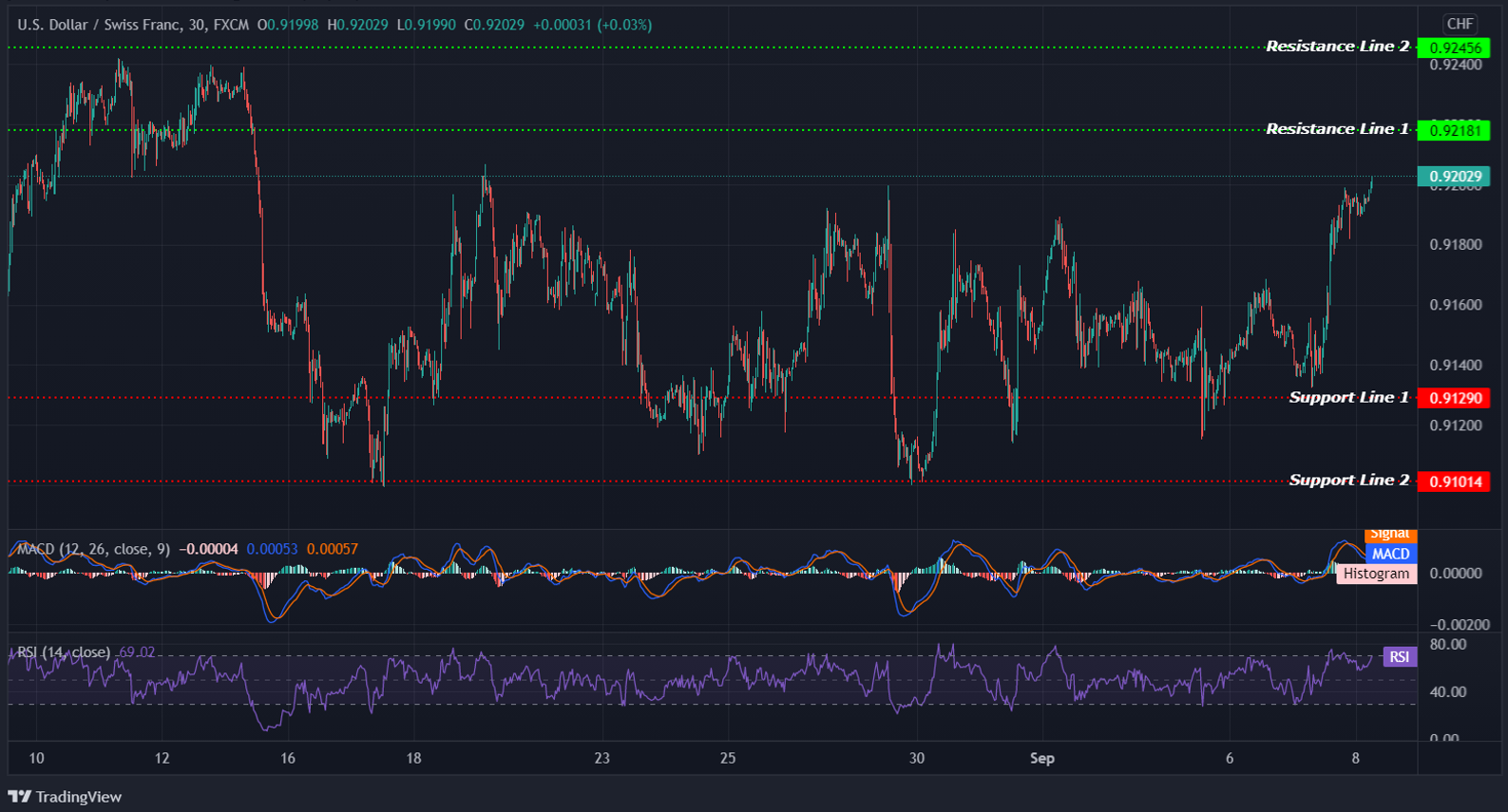Click the MACD histogram value -0.00004
This screenshot has width=1508, height=812.
(209, 549)
